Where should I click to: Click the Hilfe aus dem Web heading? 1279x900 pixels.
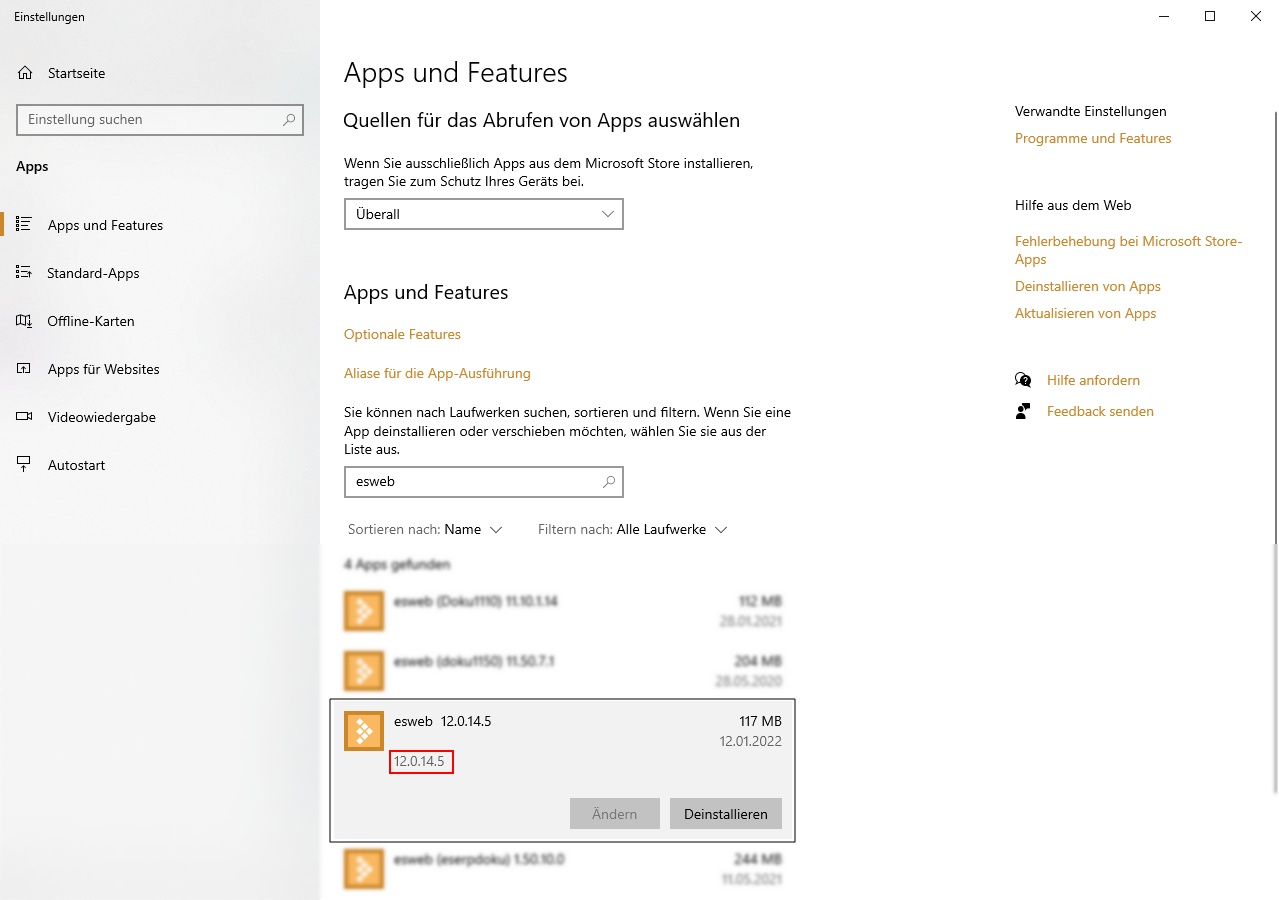1073,205
